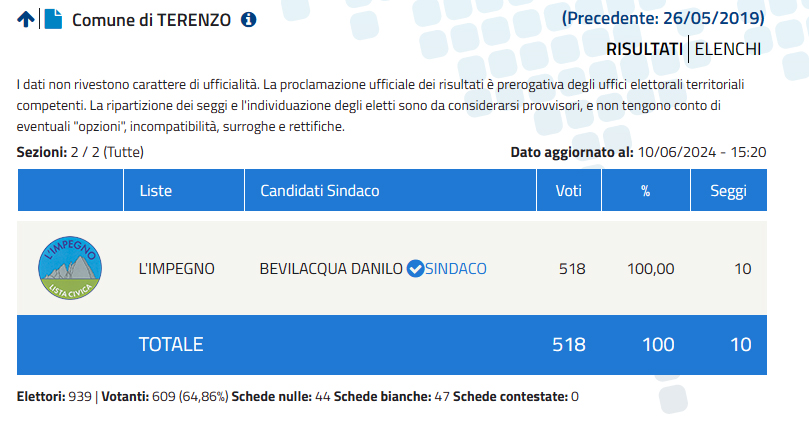The image size is (809, 430).
Task: Open the previous election 26/05/2019 link
Action: click(x=663, y=19)
